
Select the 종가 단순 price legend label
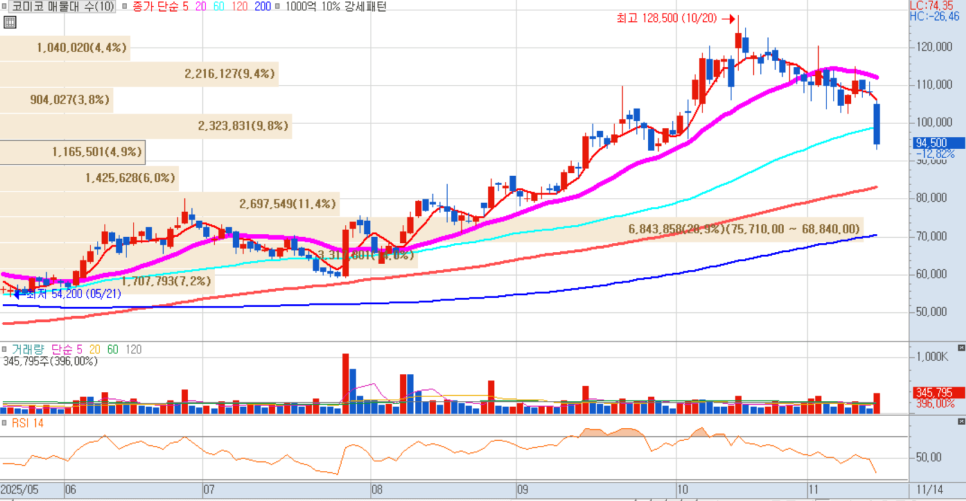click(156, 7)
